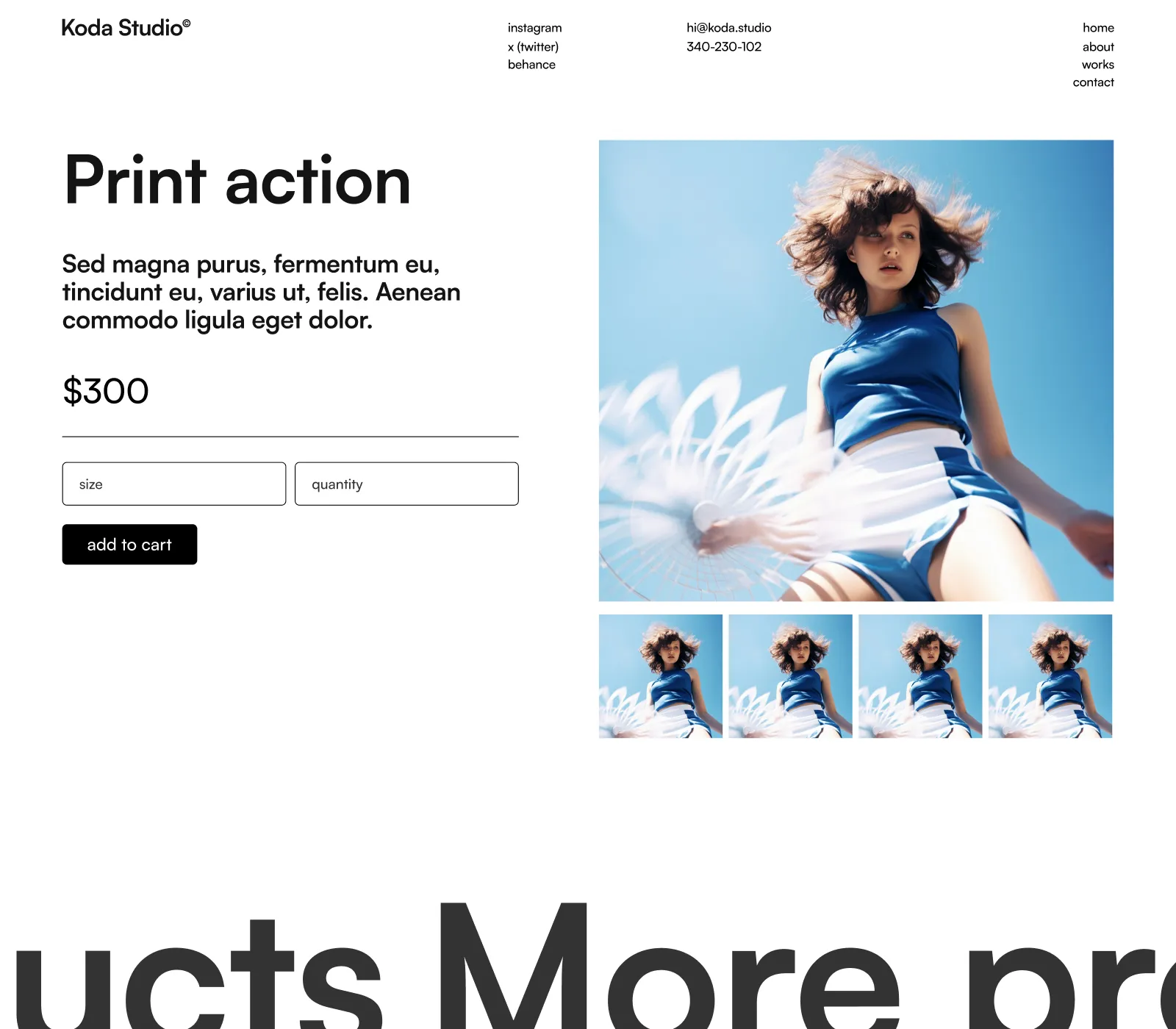
Task: Go to the home menu item
Action: click(1098, 28)
